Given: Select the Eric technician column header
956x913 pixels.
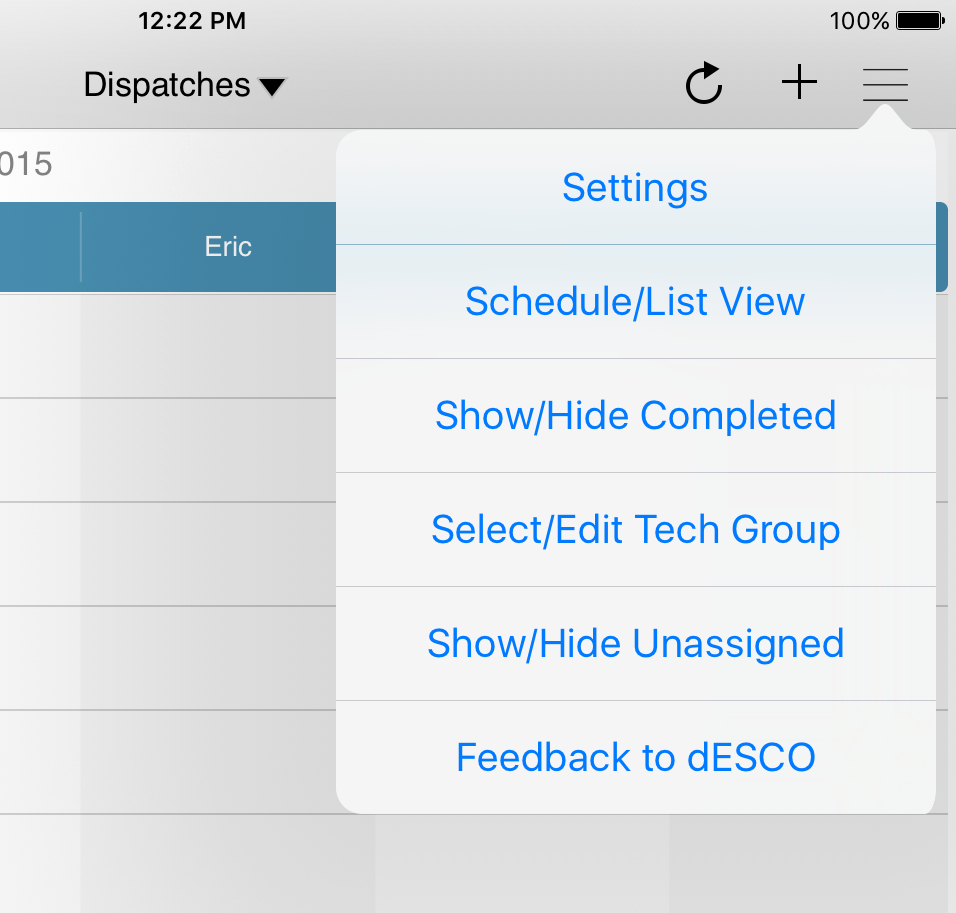Looking at the screenshot, I should point(228,246).
